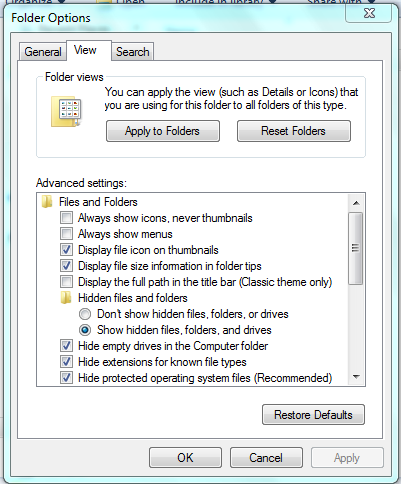This screenshot has height=484, width=401.
Task: Uncheck Display file icon on thumbnails
Action: [66, 250]
